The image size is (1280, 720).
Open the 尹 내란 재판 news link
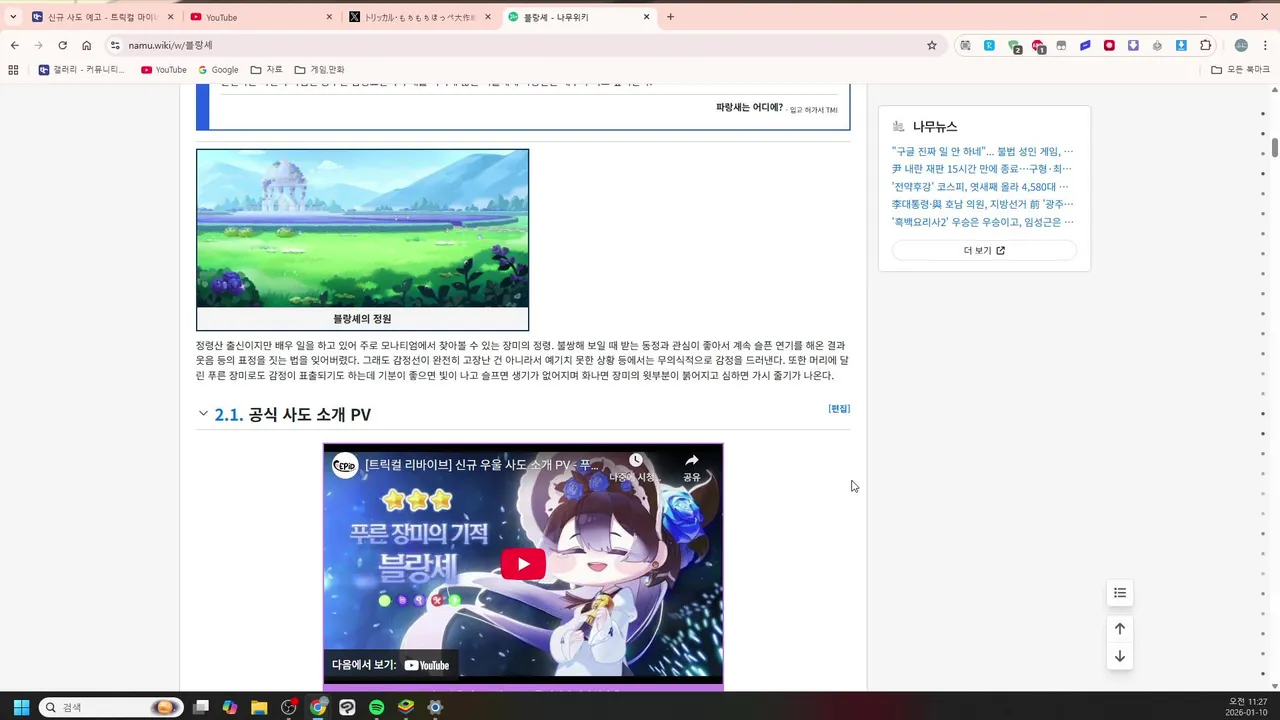(981, 169)
